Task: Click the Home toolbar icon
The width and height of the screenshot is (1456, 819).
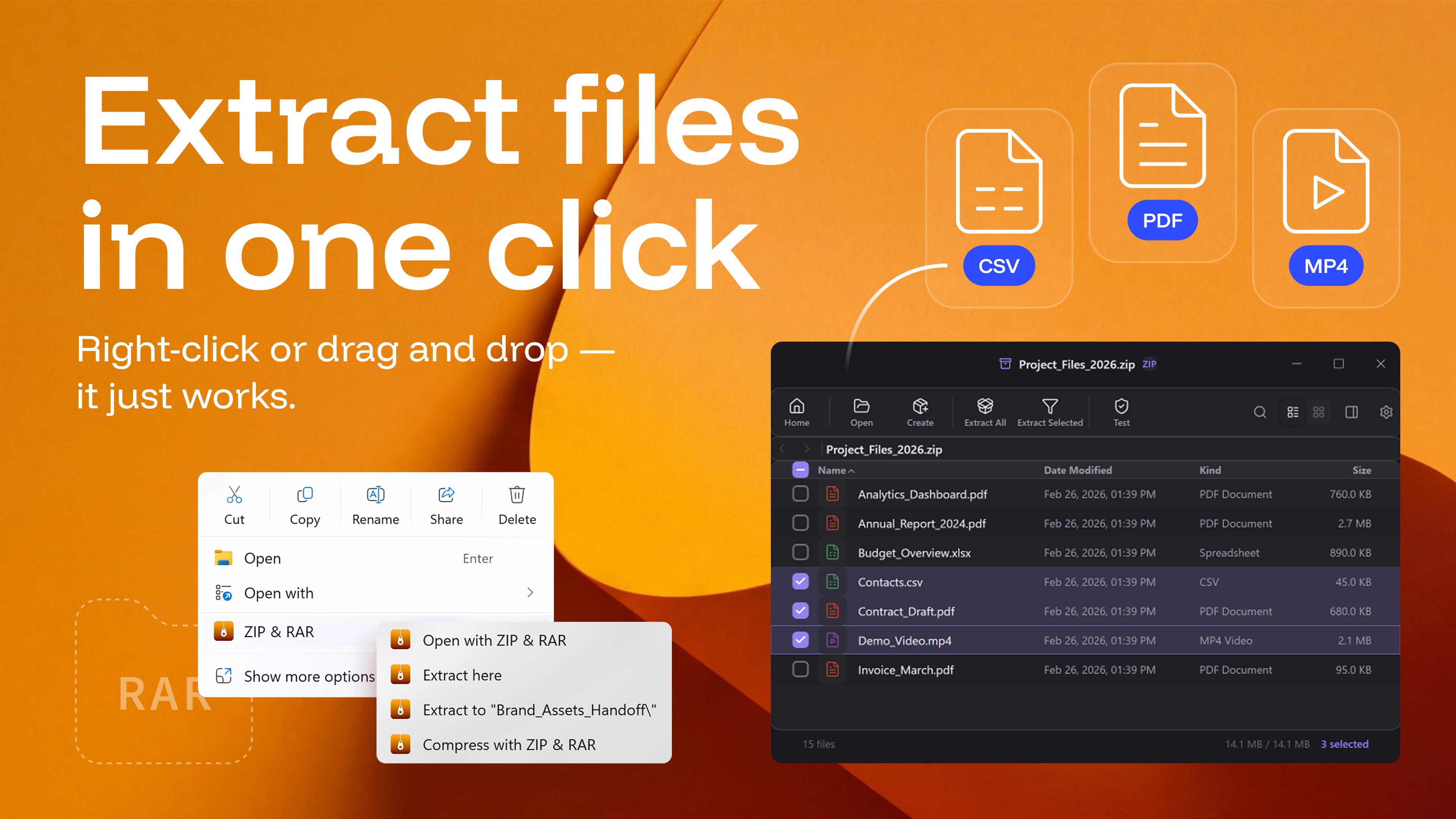Action: [x=796, y=406]
